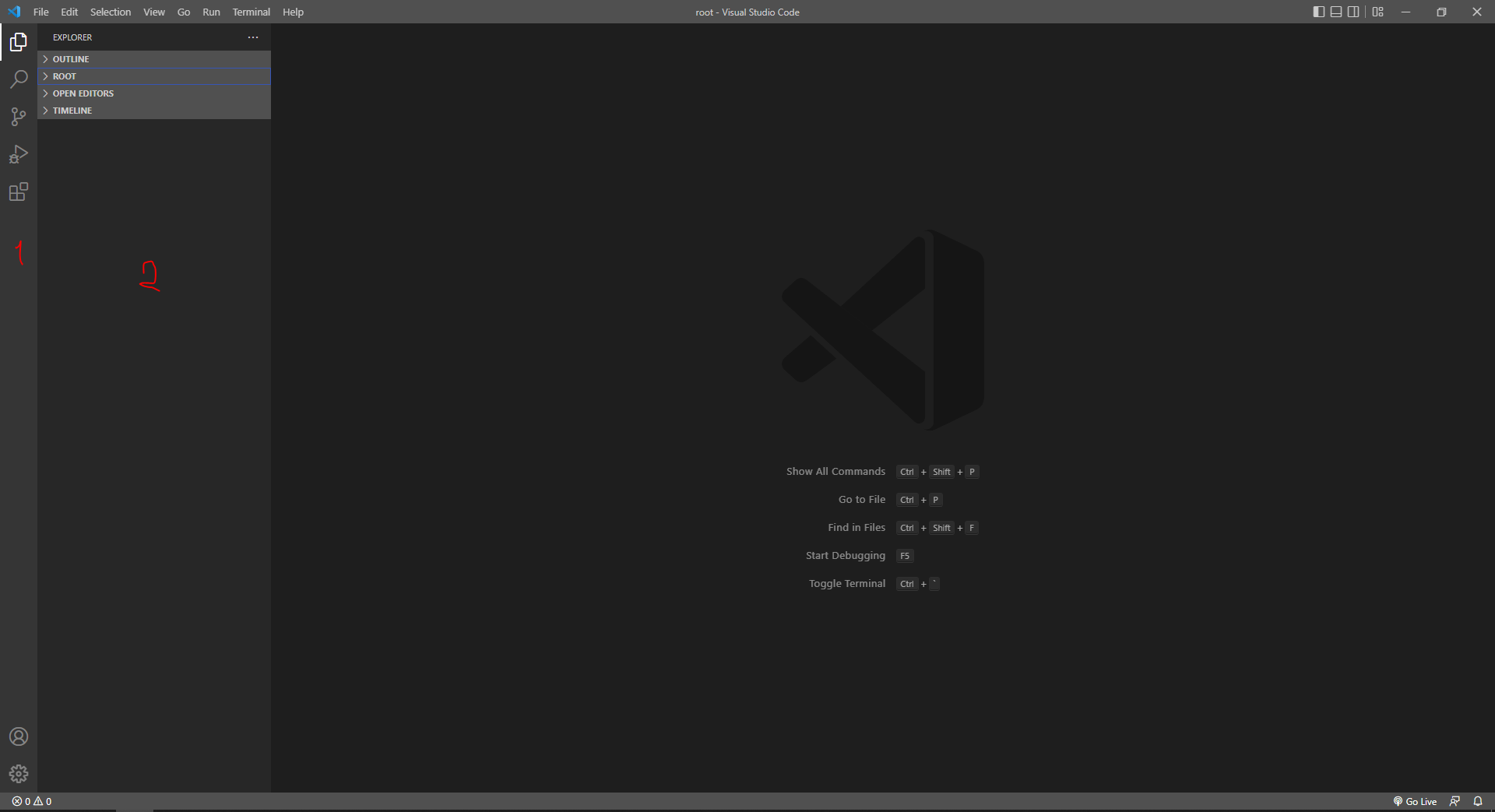Click the F5 key hint
This screenshot has height=812, width=1495.
905,556
